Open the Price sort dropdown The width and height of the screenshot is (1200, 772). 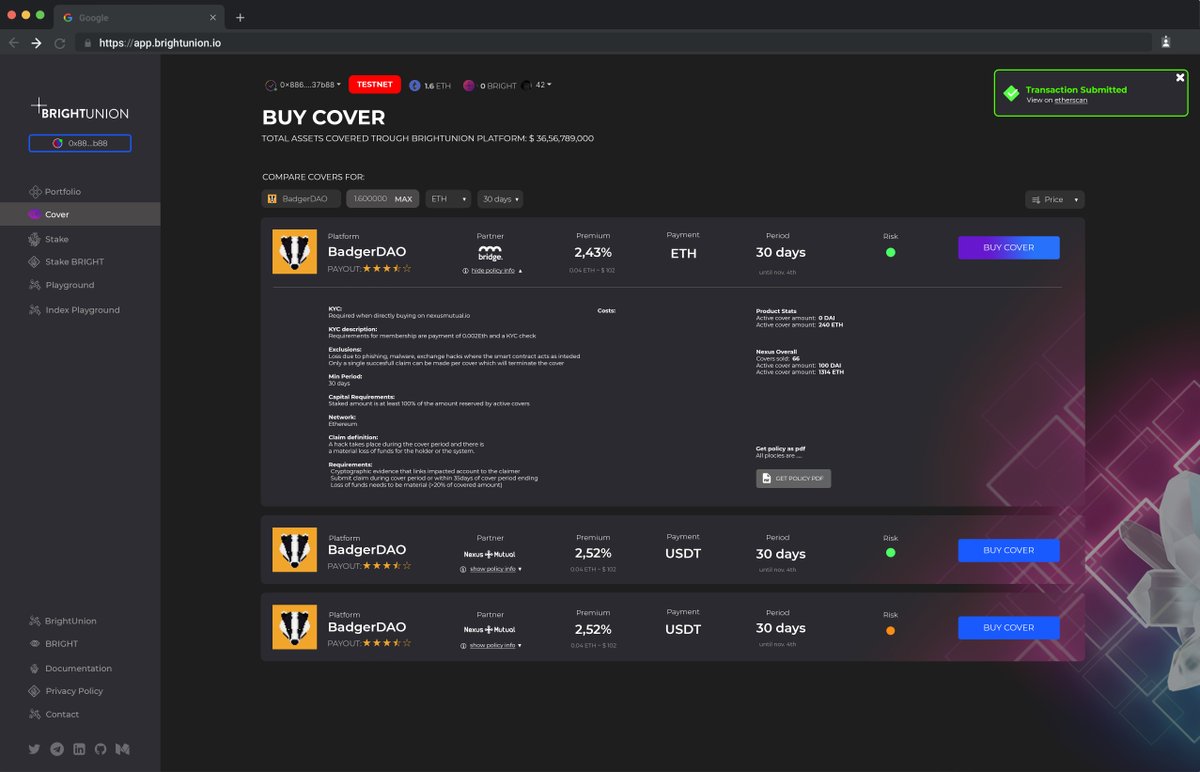1055,200
